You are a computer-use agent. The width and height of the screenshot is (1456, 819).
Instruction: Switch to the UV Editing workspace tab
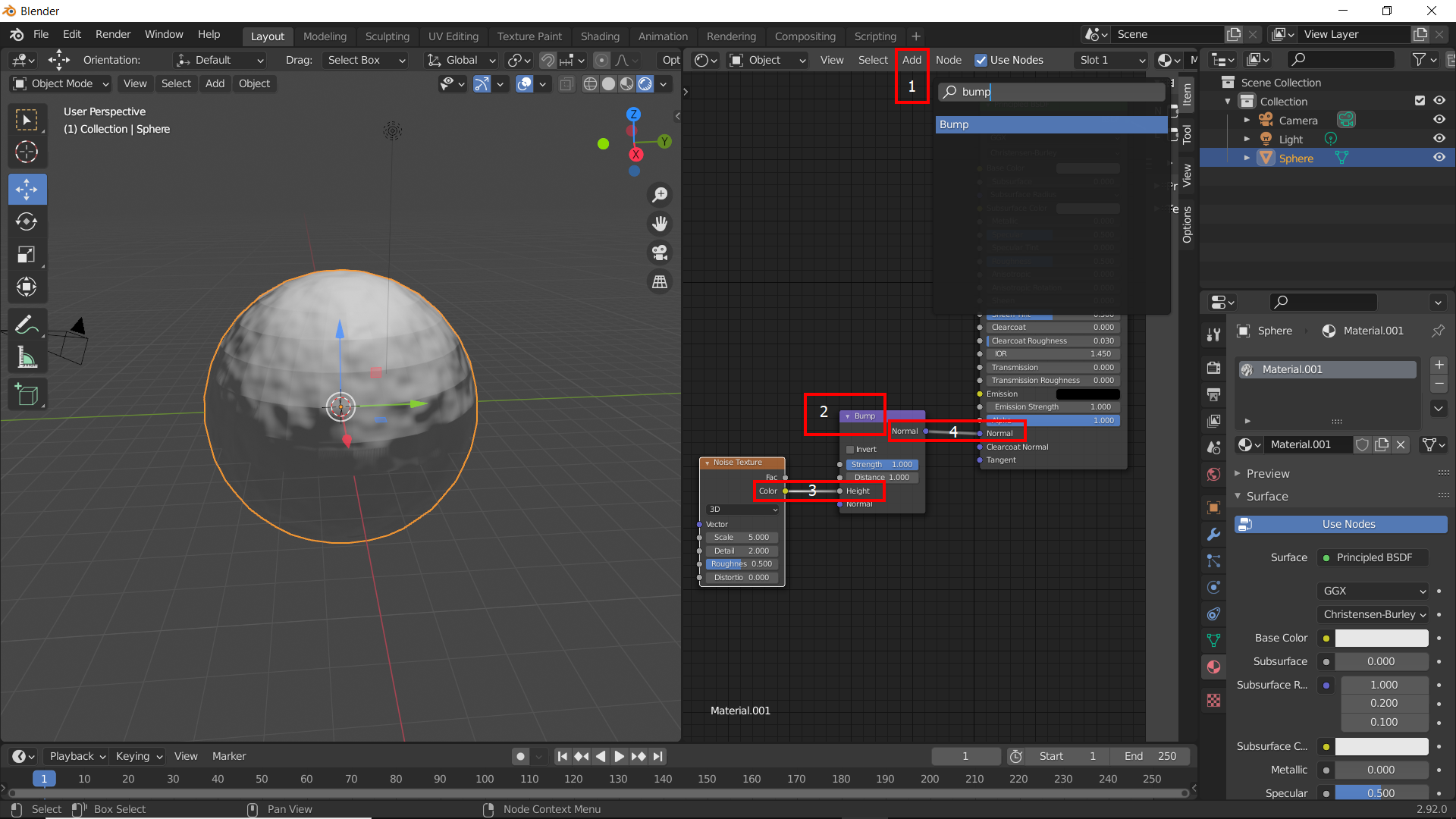pos(453,36)
